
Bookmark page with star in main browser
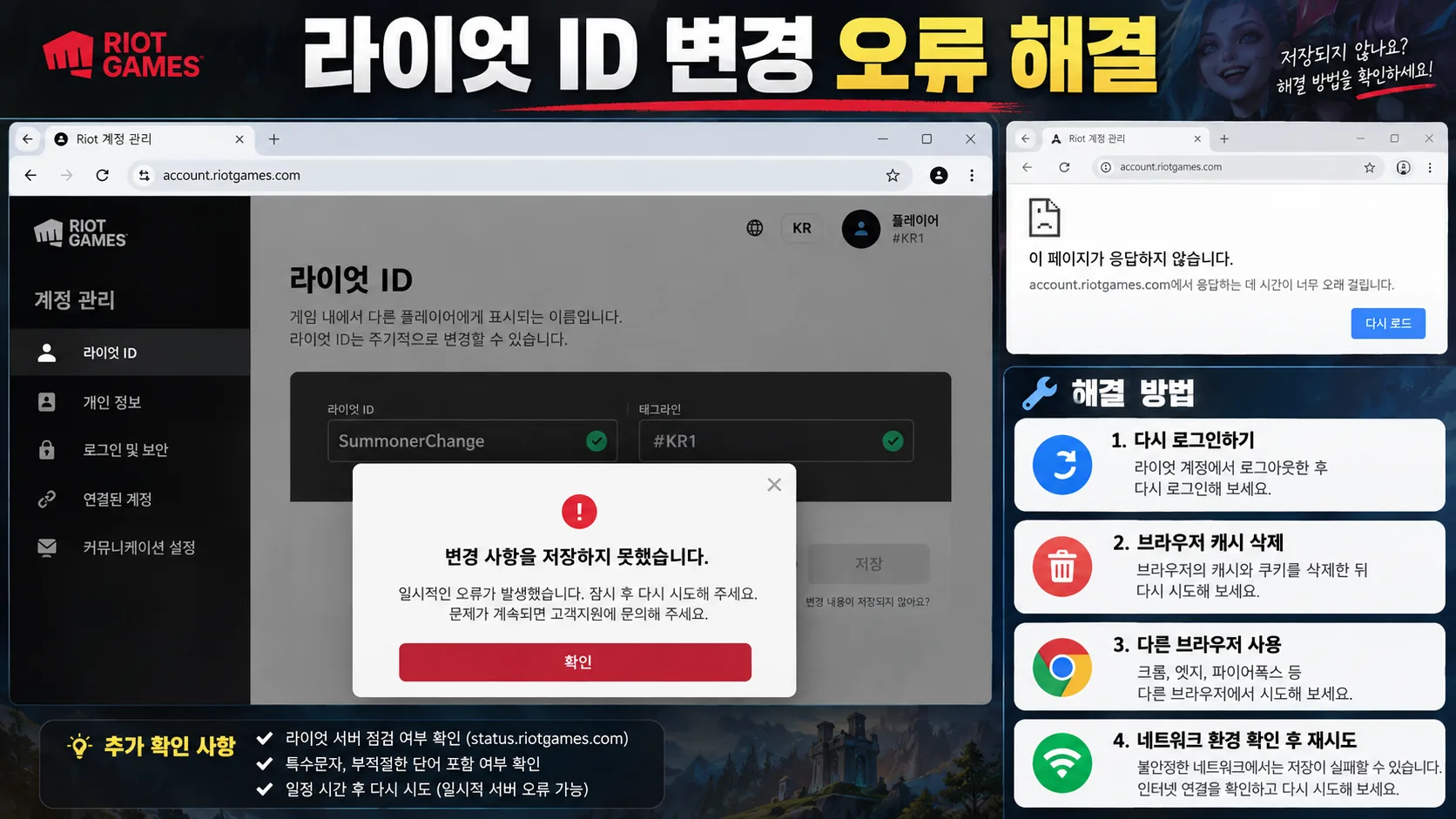pos(893,175)
